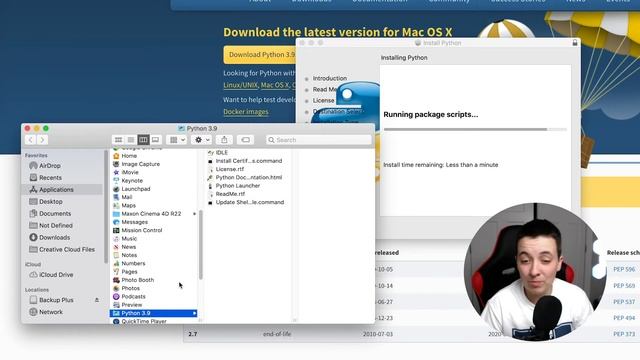Click the Finder search field
Screen dimensions: 640x360
(x=318, y=140)
